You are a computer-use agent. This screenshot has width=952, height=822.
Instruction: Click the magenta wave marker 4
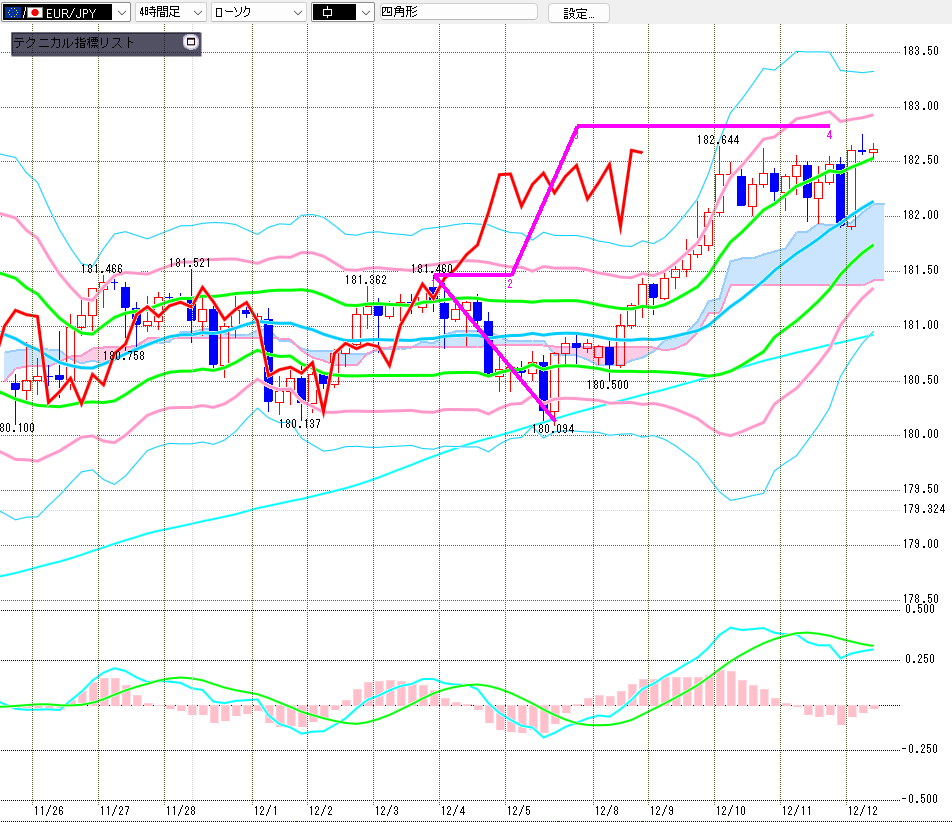point(829,135)
